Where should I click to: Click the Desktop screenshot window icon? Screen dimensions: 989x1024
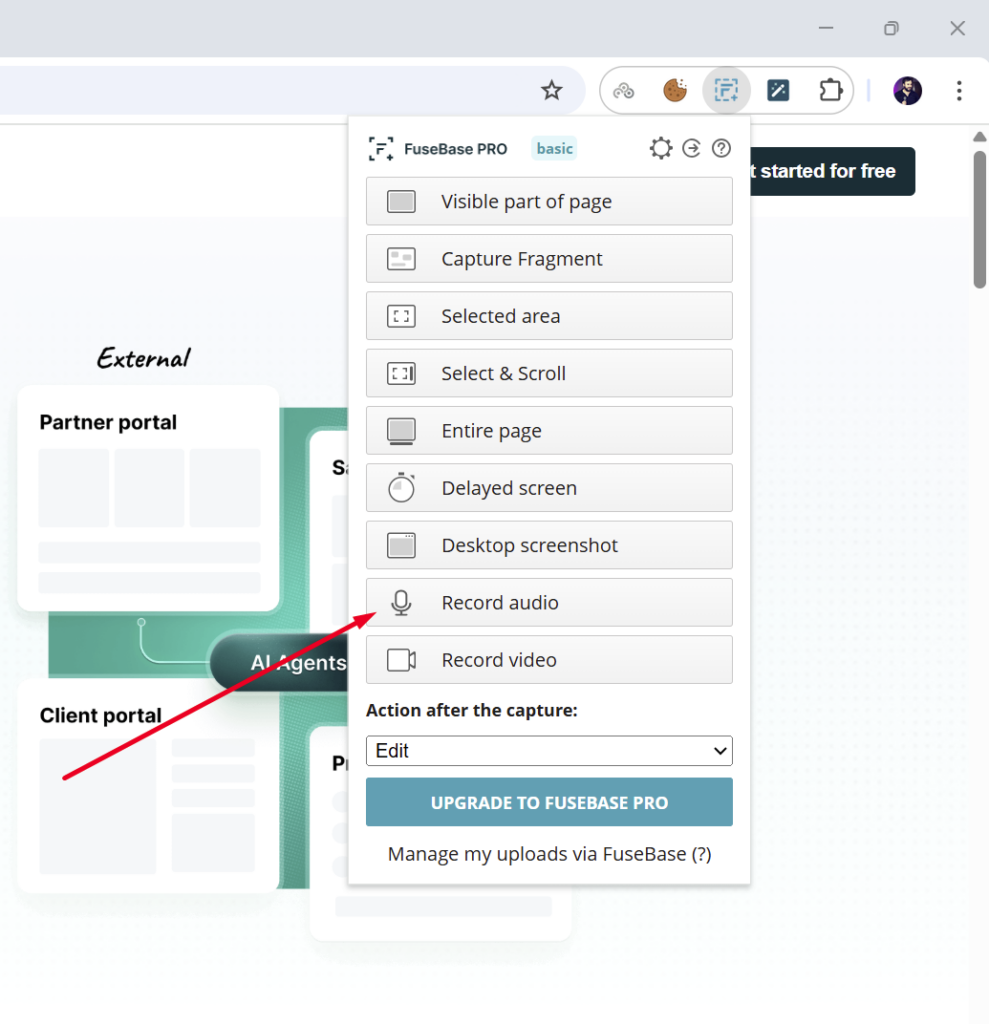point(401,545)
